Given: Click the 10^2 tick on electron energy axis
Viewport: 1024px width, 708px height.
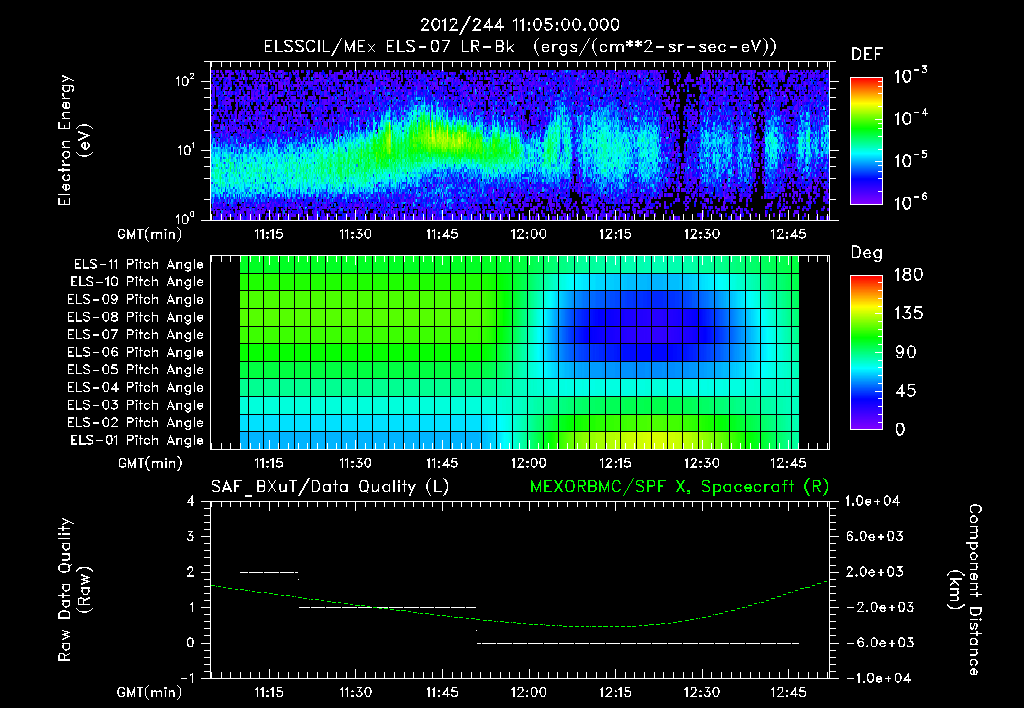Looking at the screenshot, I should (x=185, y=81).
